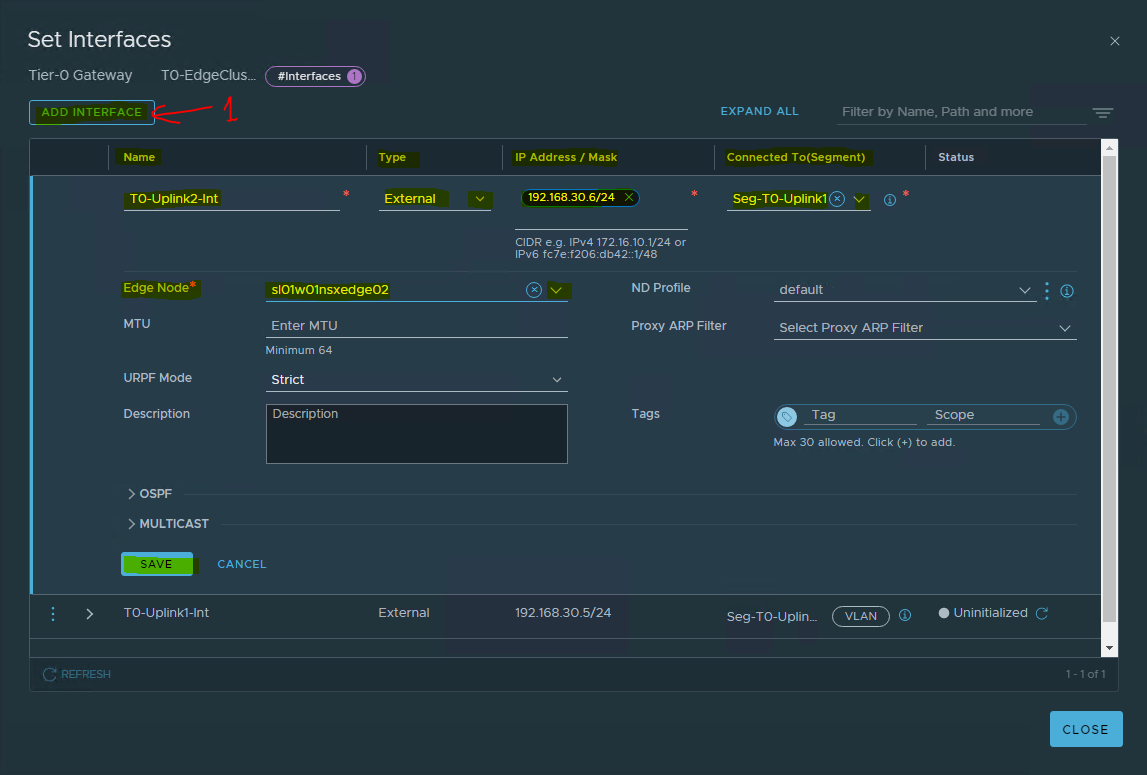Click the Uninitialized status text
This screenshot has height=775, width=1147.
coord(990,613)
